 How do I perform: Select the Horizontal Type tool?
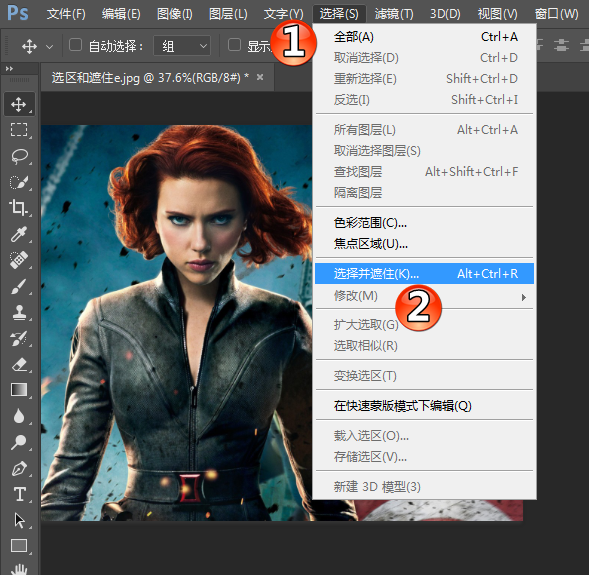click(20, 494)
